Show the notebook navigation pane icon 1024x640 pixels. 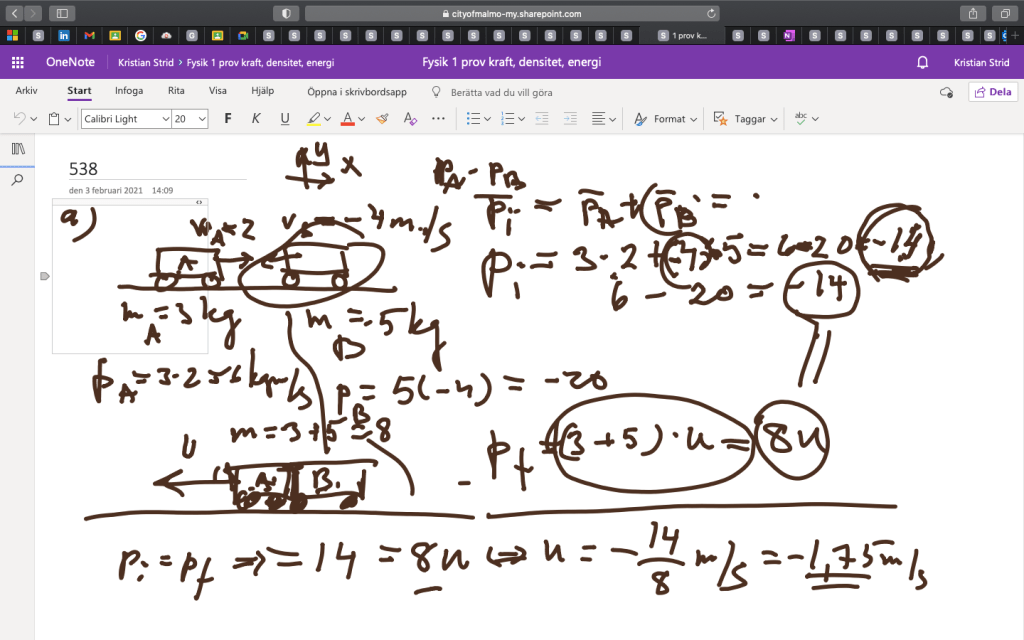[17, 149]
